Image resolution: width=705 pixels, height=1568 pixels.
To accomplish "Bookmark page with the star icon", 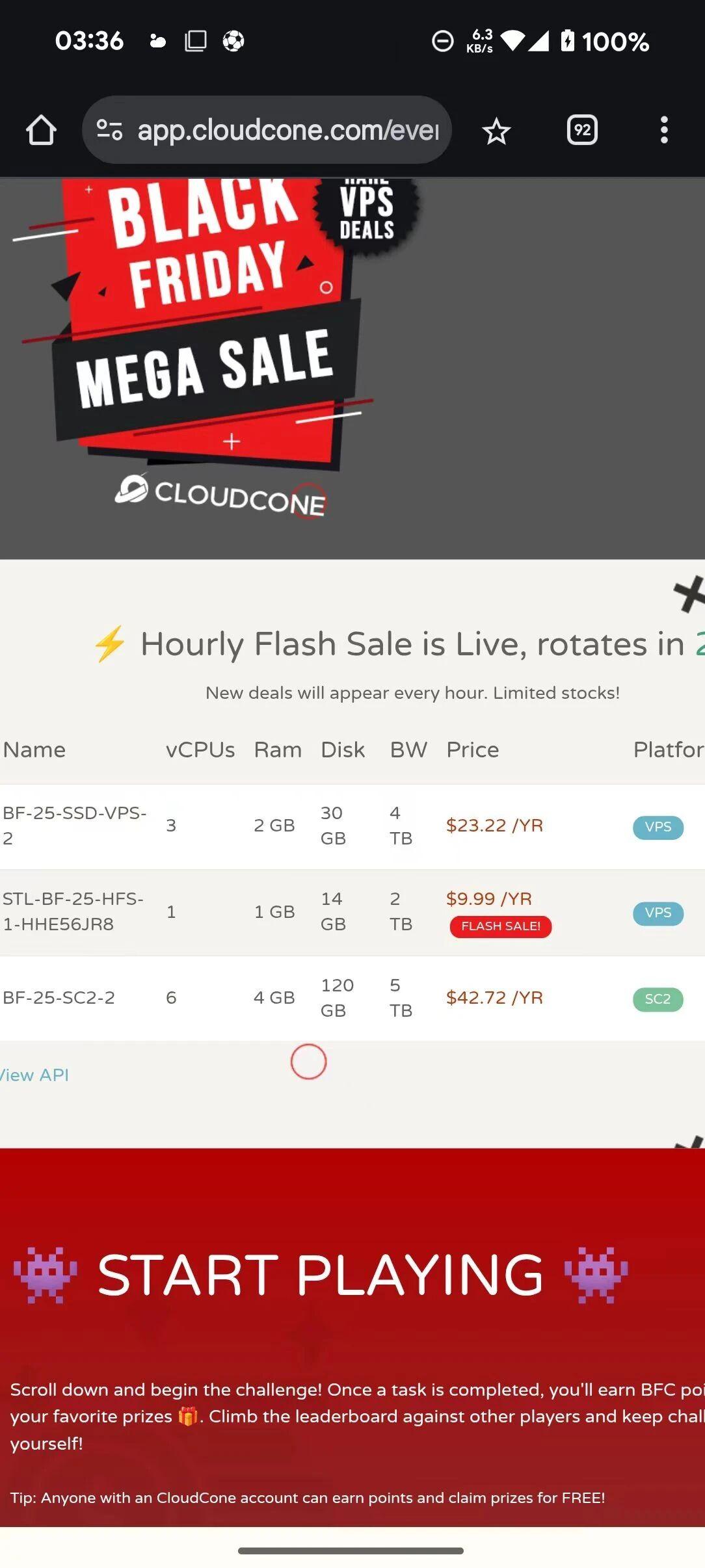I will (496, 131).
